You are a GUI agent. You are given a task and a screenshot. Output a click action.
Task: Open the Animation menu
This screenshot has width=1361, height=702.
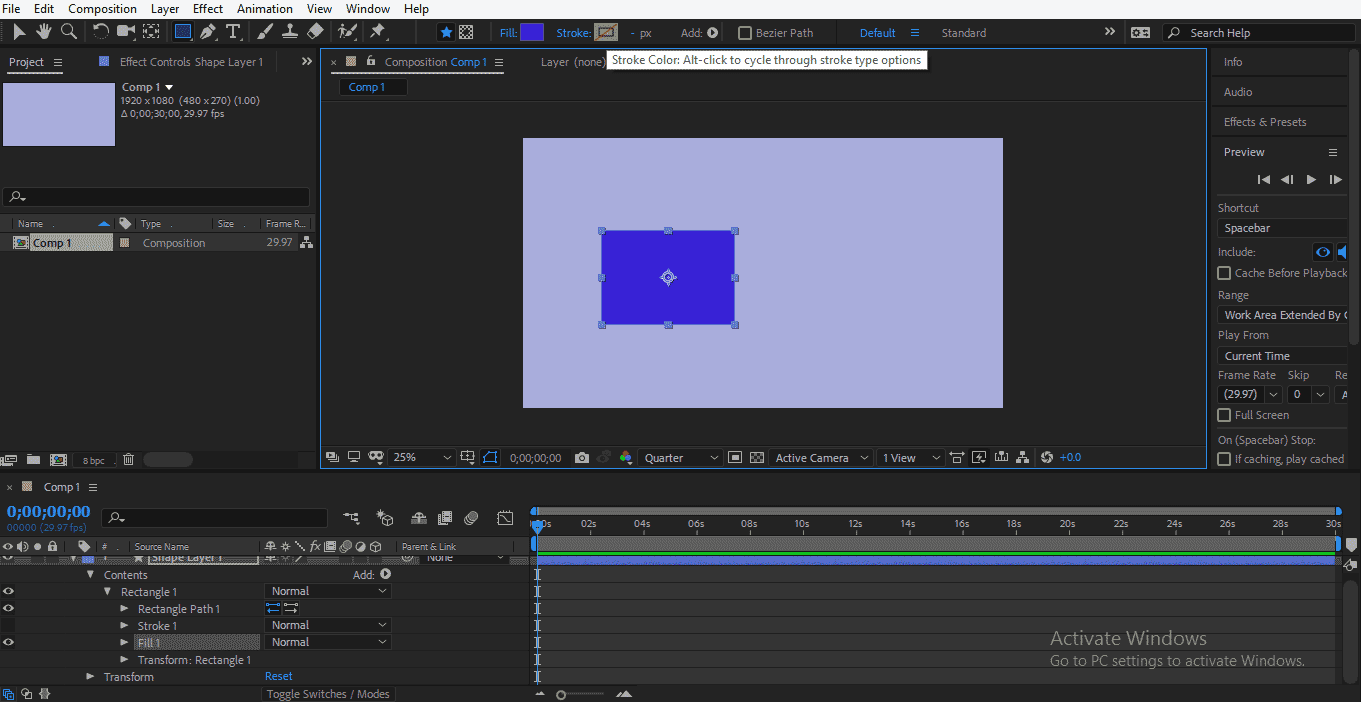265,9
